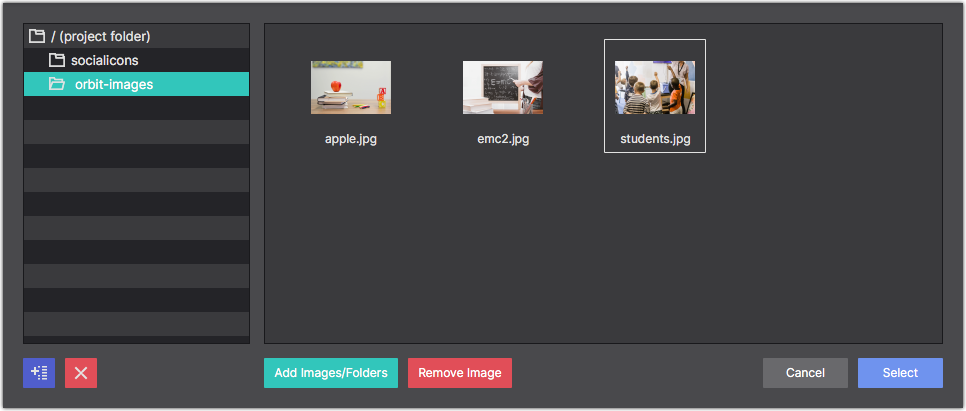The width and height of the screenshot is (966, 411).
Task: Cancel the image selection dialog
Action: 805,373
